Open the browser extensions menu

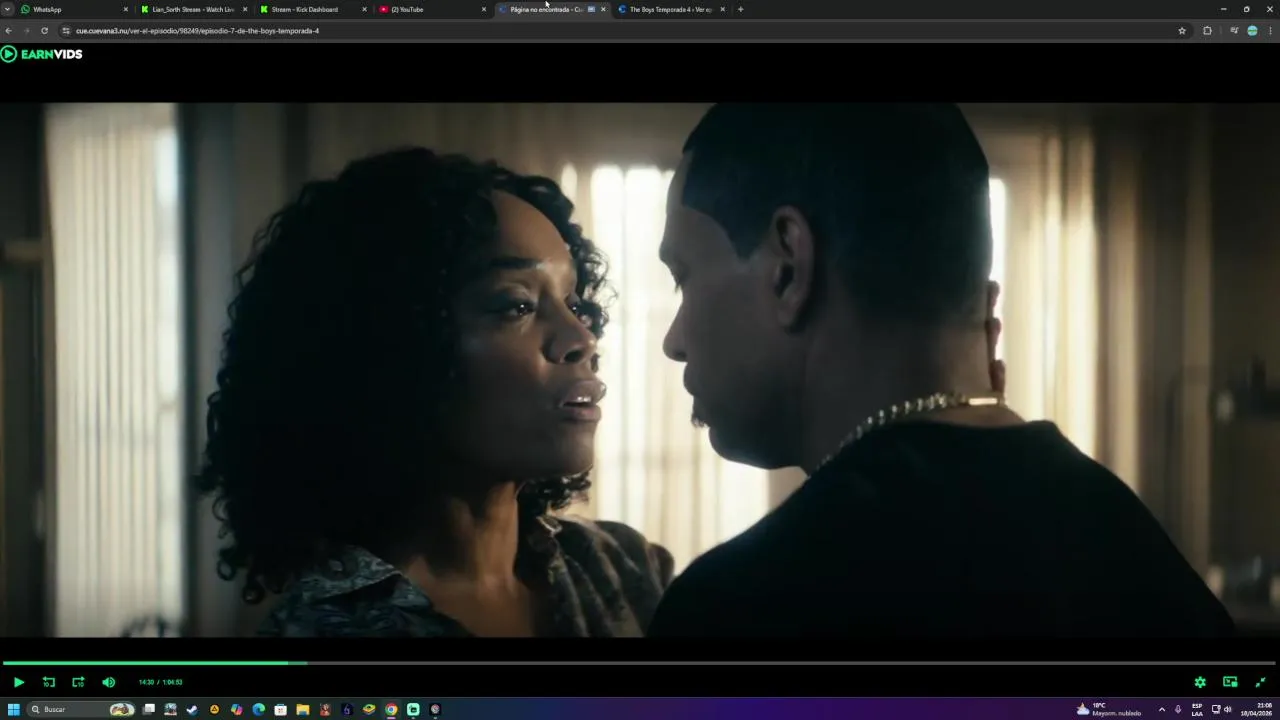pyautogui.click(x=1207, y=31)
